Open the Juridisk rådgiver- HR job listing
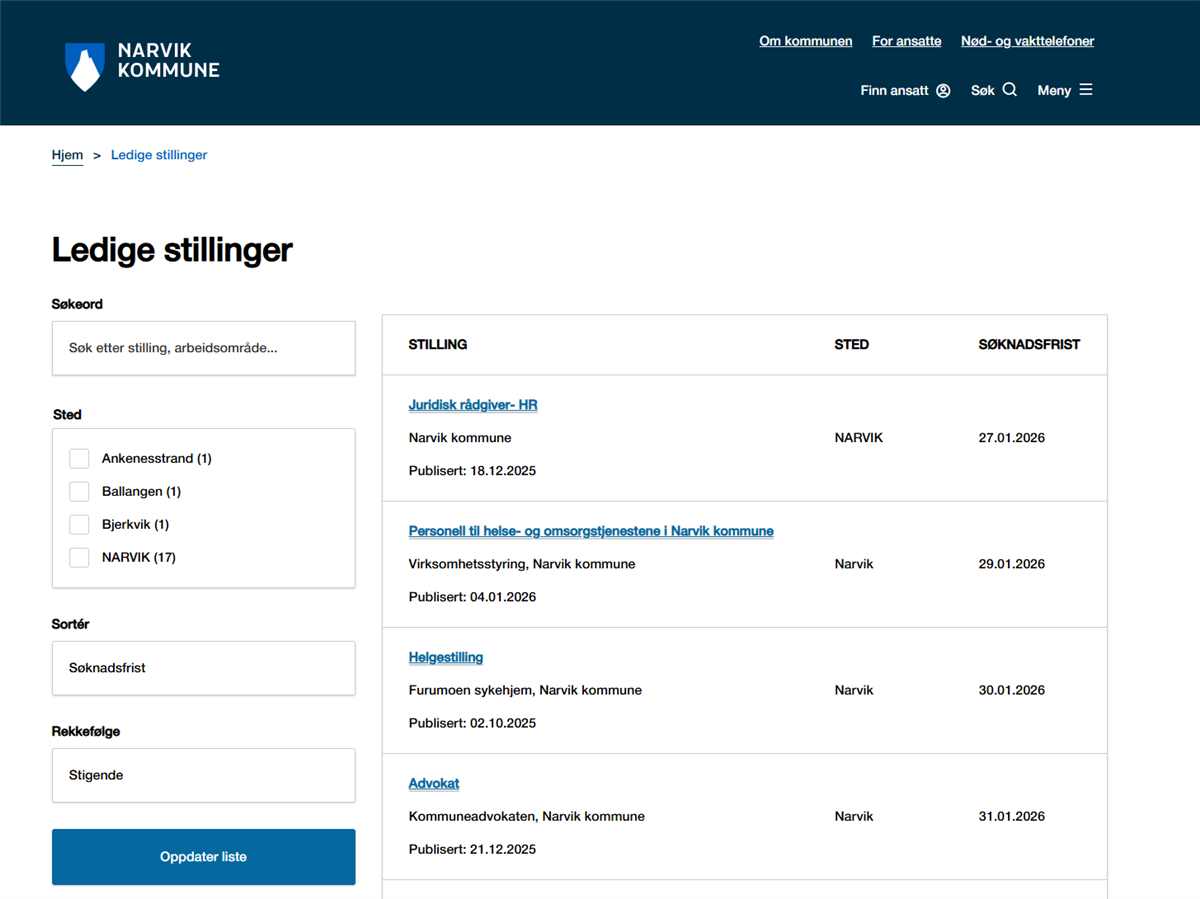The width and height of the screenshot is (1200, 899). click(473, 405)
